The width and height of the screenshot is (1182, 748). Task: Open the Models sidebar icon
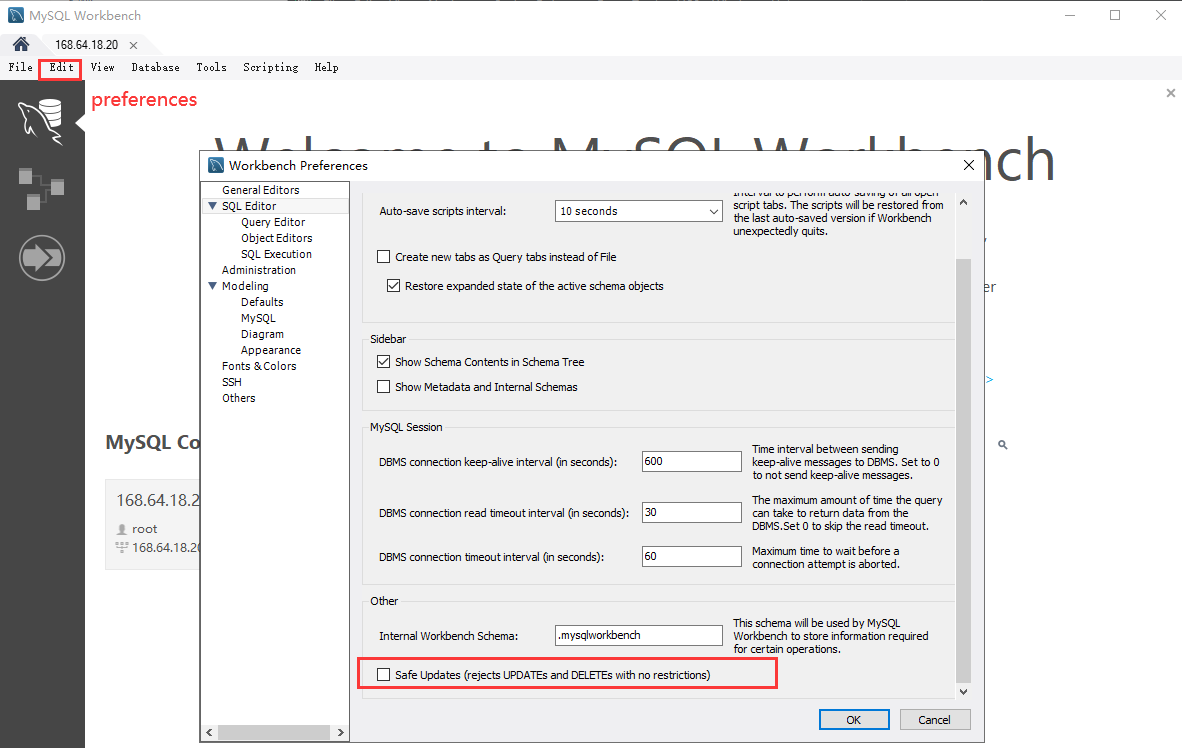[41, 189]
